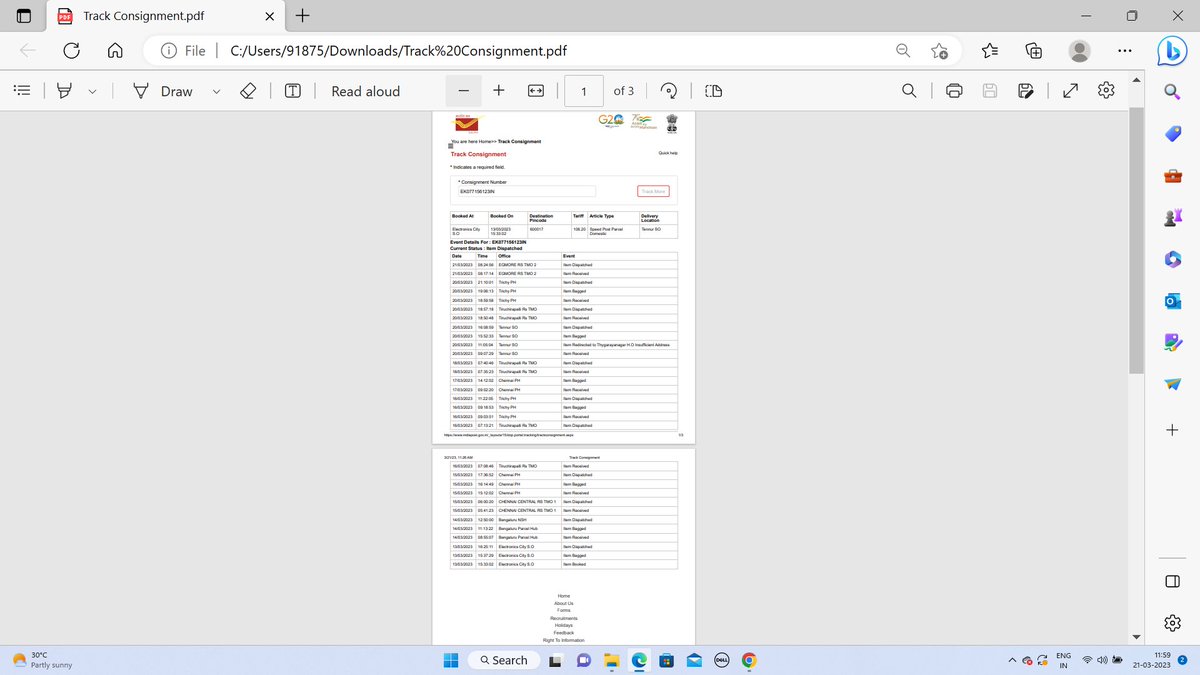1200x675 pixels.
Task: Click the Track More button
Action: (x=653, y=191)
